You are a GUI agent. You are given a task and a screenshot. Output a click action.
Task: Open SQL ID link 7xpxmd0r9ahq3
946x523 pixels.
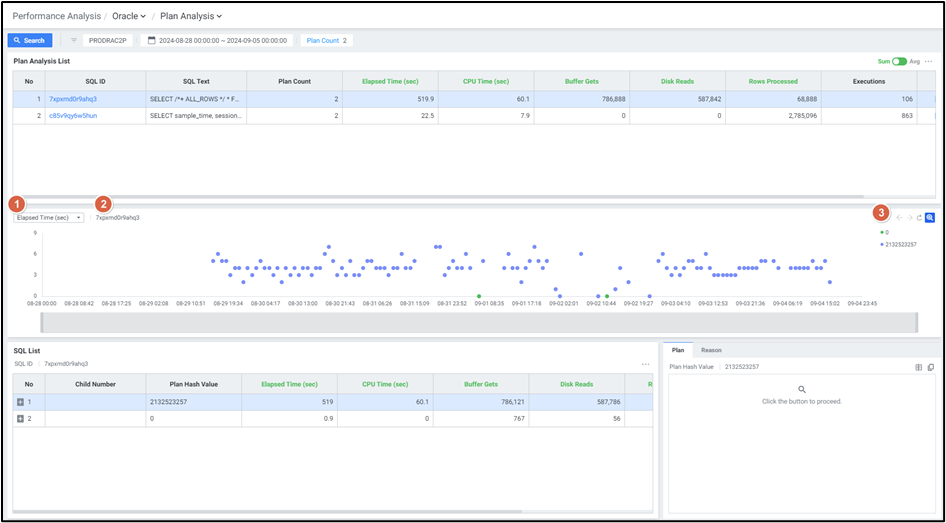coord(73,99)
